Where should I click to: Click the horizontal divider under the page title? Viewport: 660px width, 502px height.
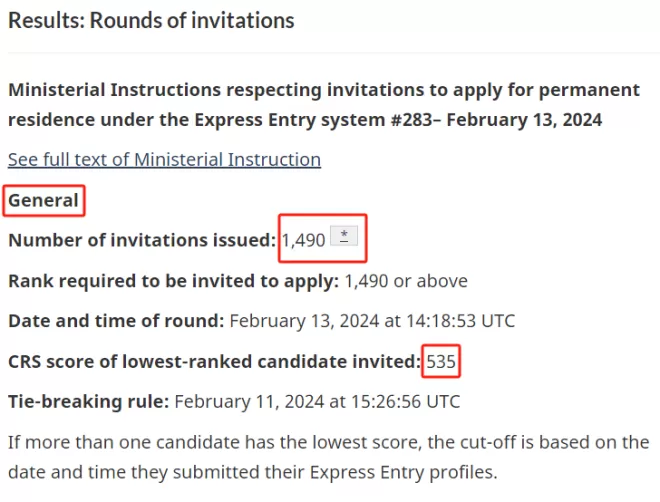(x=334, y=53)
